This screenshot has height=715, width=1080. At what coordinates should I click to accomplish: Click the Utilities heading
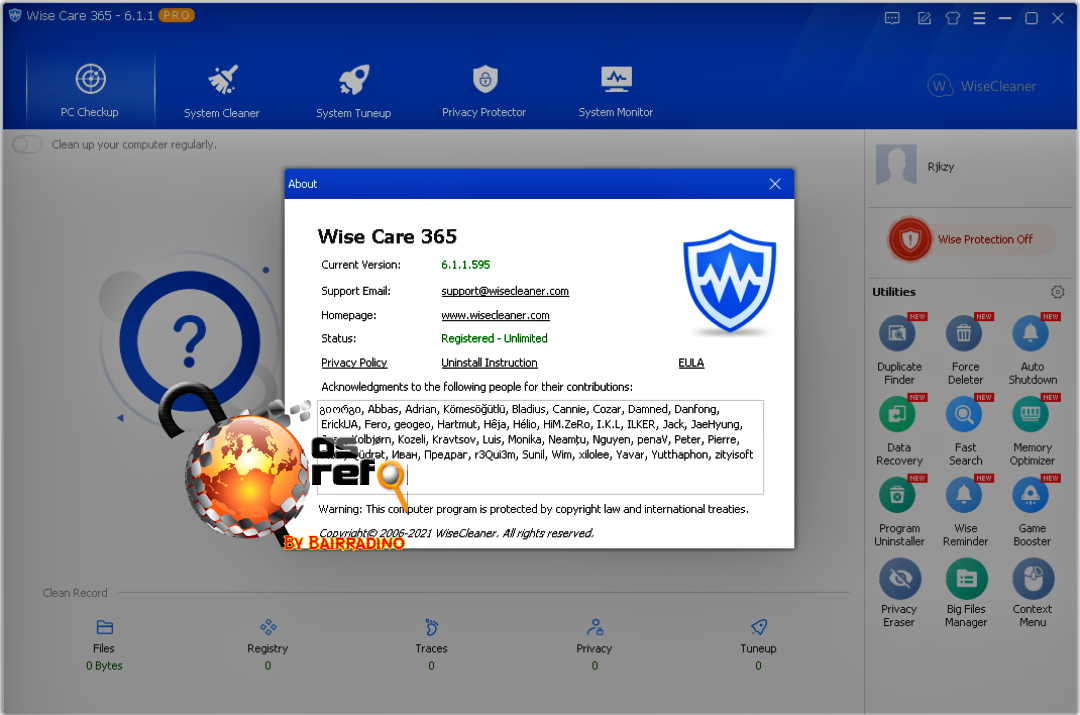(x=893, y=292)
